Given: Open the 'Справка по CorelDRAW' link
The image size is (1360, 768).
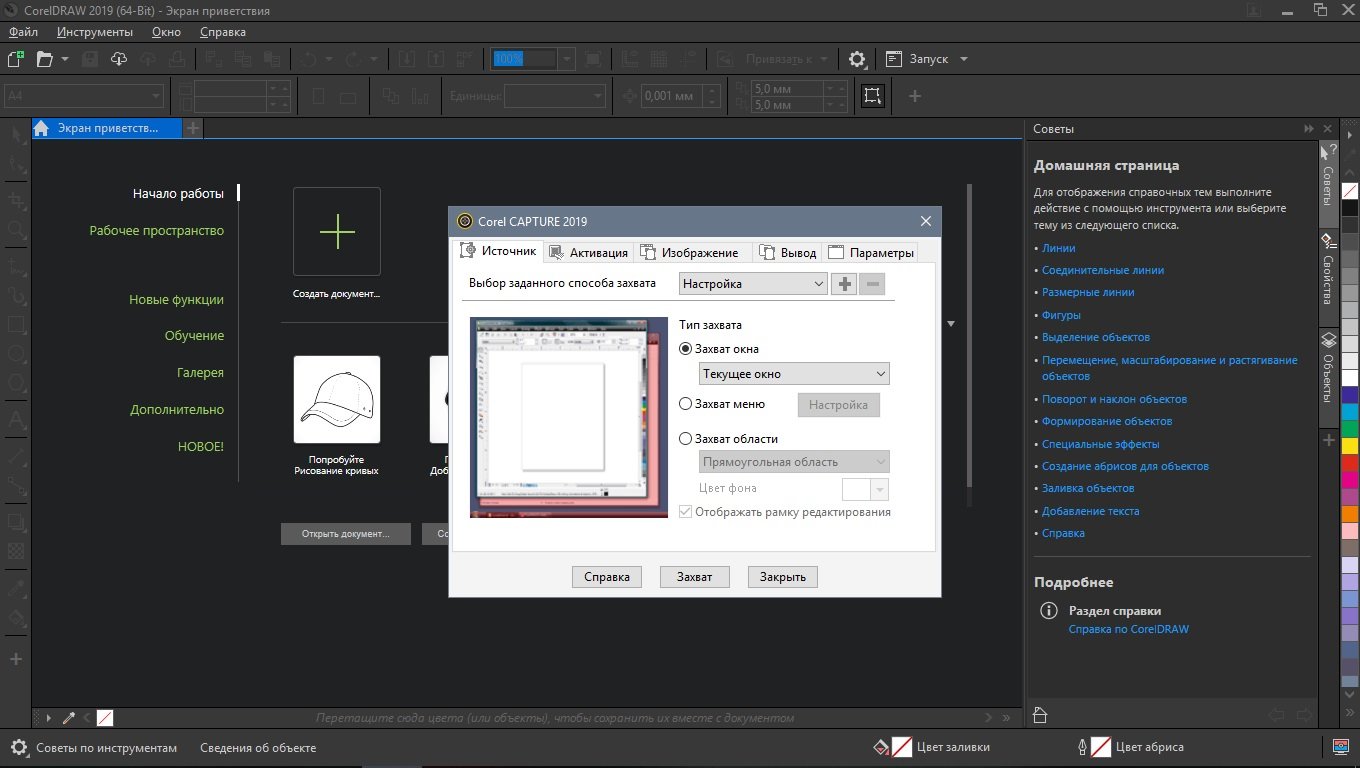Looking at the screenshot, I should pyautogui.click(x=1128, y=629).
